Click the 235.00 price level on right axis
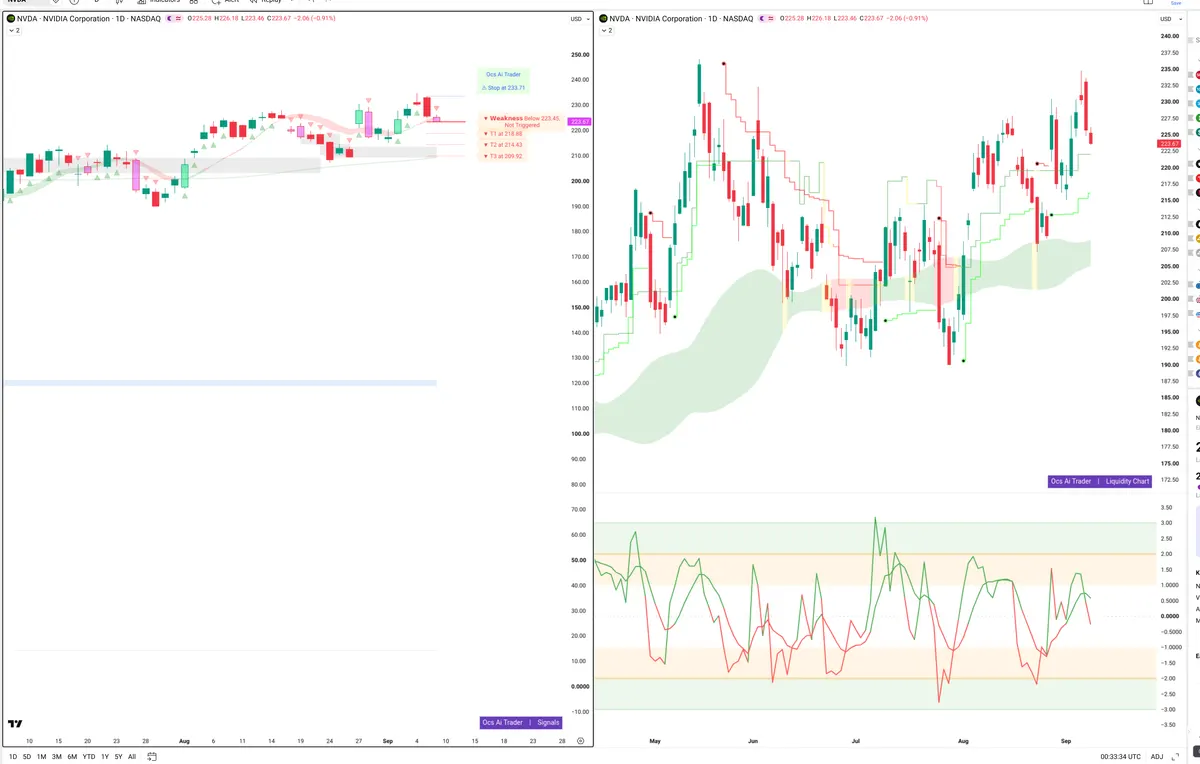This screenshot has height=764, width=1200. [x=1169, y=69]
